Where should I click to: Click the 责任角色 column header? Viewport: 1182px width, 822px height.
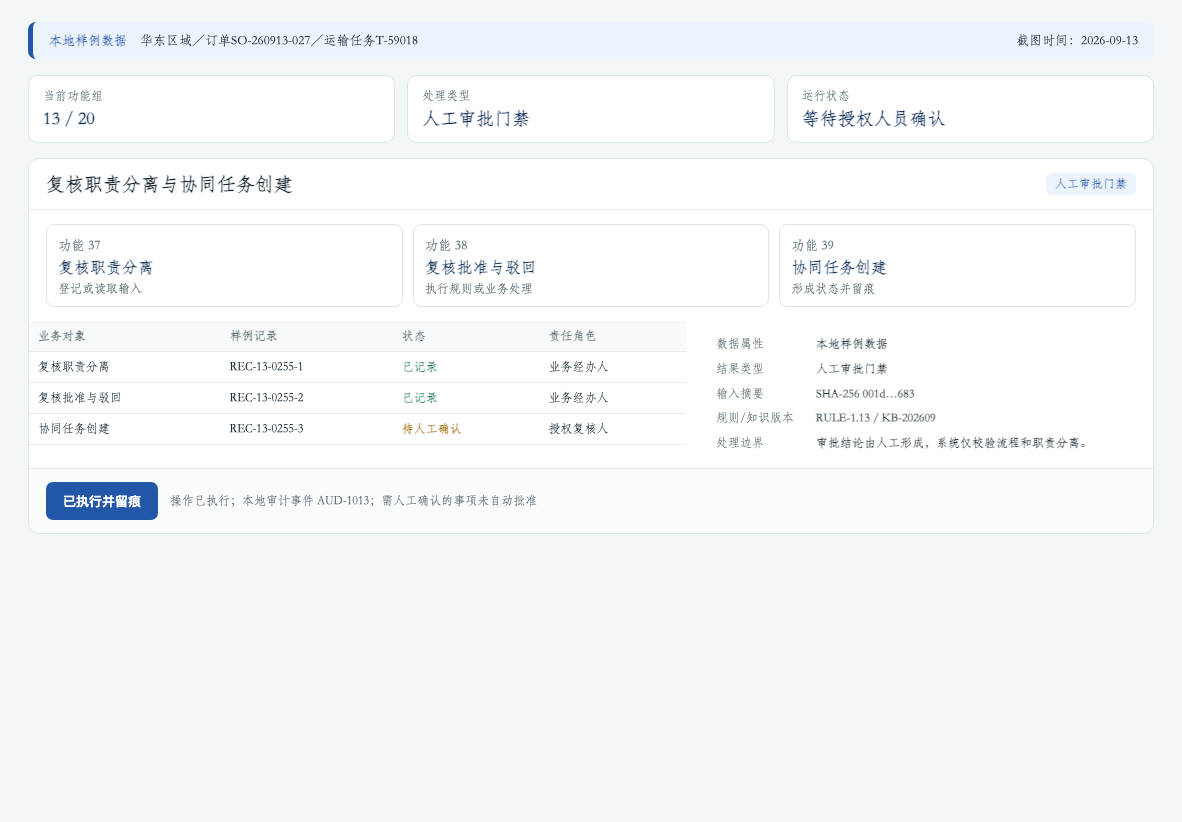[572, 336]
